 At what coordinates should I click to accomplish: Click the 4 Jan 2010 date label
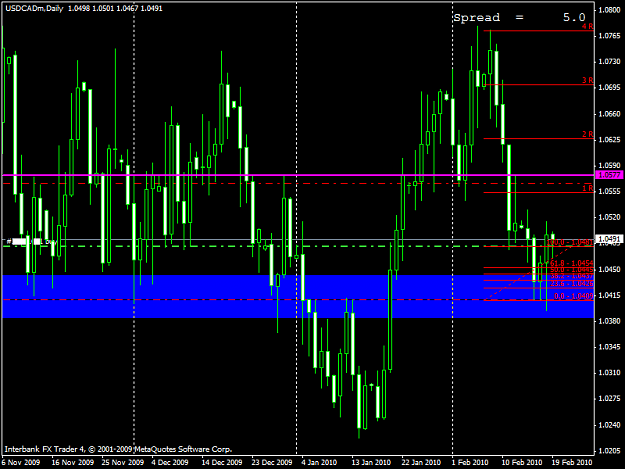pos(319,462)
